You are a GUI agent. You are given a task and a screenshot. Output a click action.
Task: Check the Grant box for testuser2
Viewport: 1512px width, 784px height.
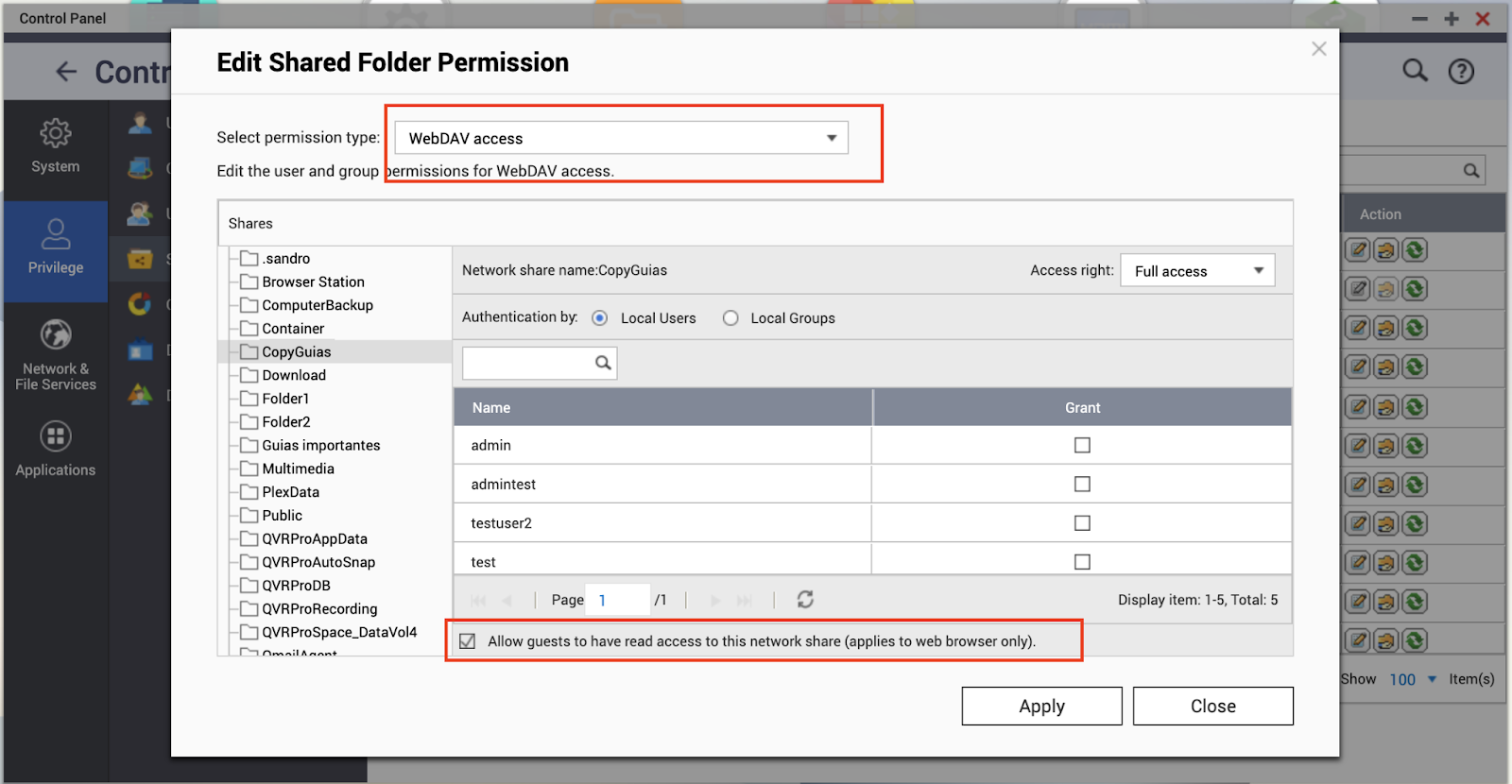pos(1082,523)
